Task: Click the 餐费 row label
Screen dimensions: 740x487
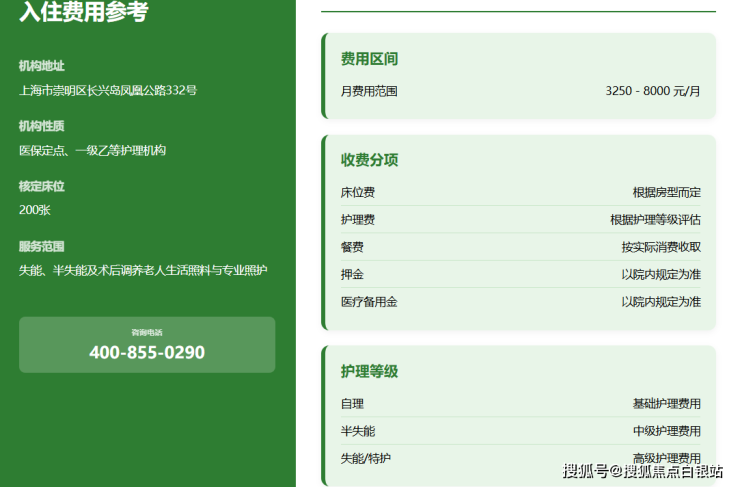Action: pyautogui.click(x=352, y=247)
